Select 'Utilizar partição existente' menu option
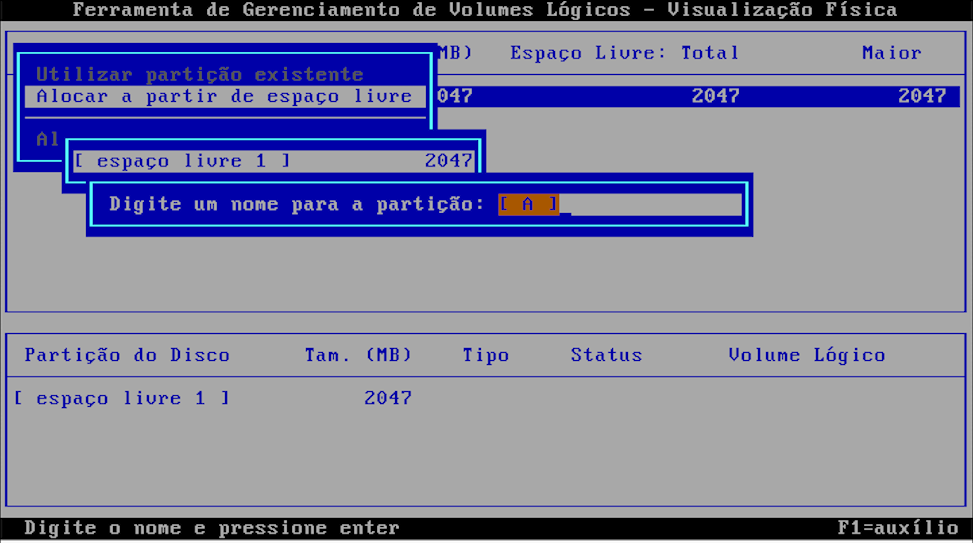This screenshot has width=973, height=543. tap(199, 75)
